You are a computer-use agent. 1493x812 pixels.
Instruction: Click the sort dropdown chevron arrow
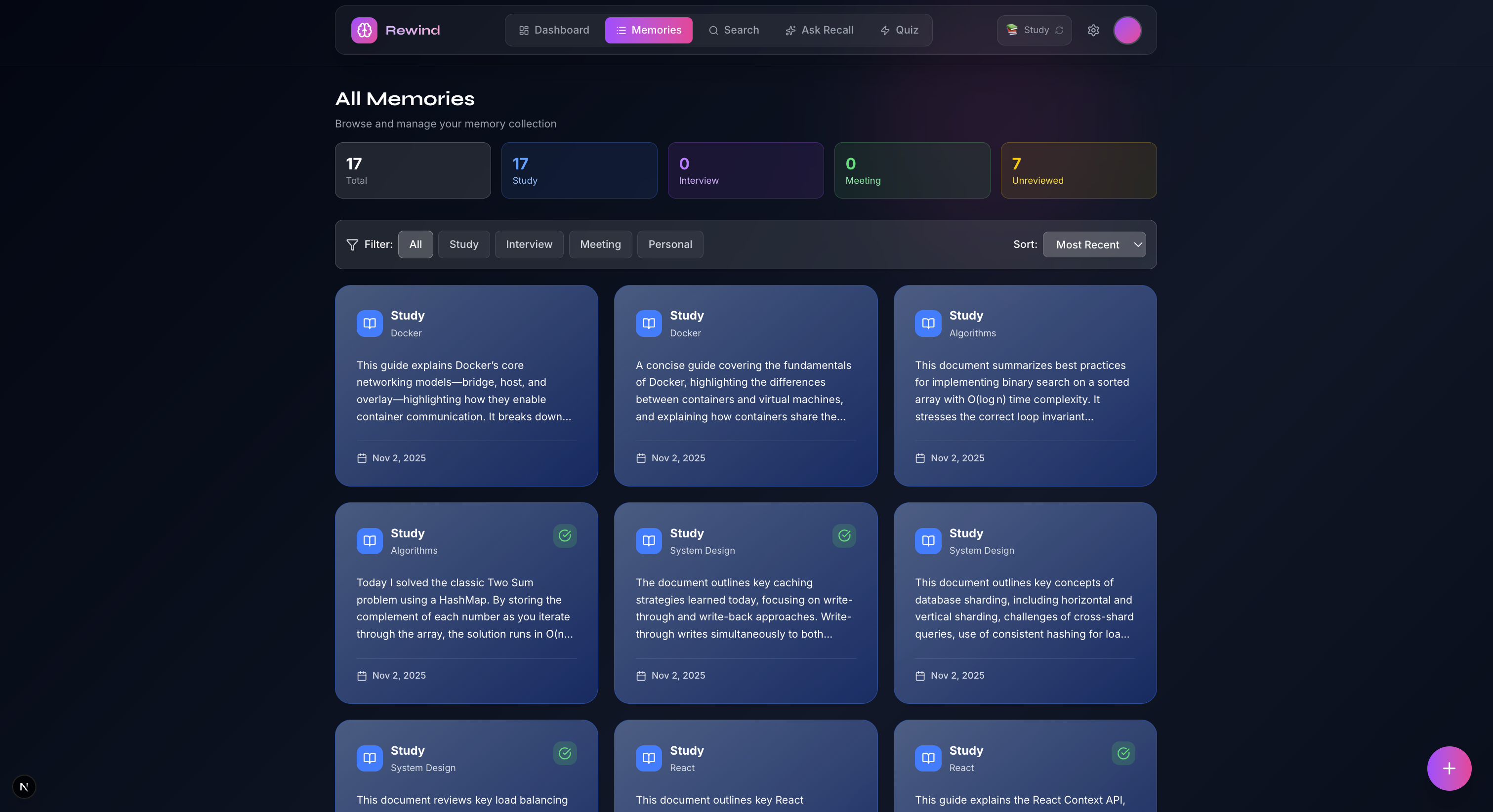click(1138, 244)
